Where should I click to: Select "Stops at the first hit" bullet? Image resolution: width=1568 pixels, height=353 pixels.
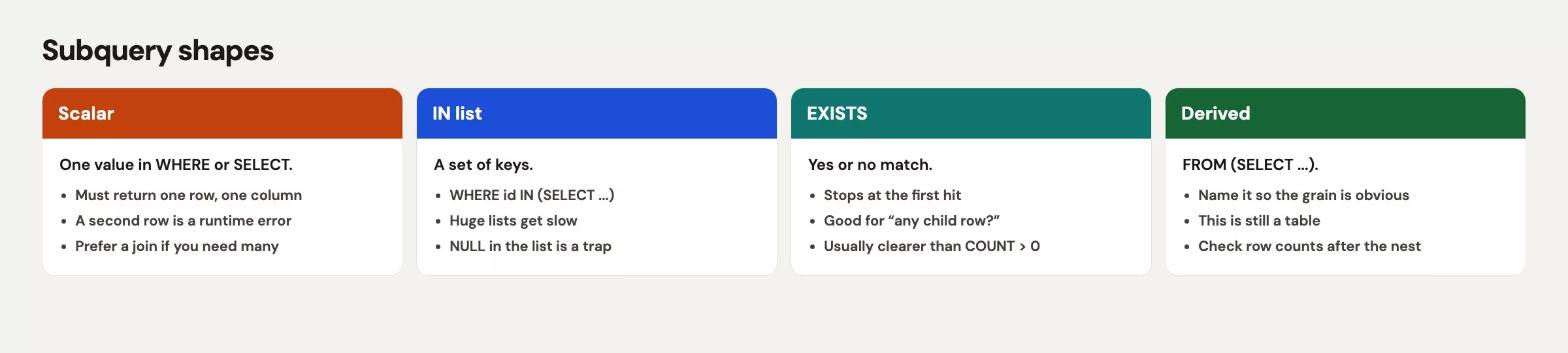[x=892, y=195]
